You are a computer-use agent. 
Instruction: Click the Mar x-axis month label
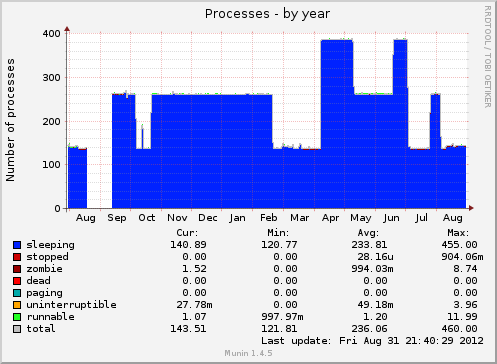tap(300, 218)
